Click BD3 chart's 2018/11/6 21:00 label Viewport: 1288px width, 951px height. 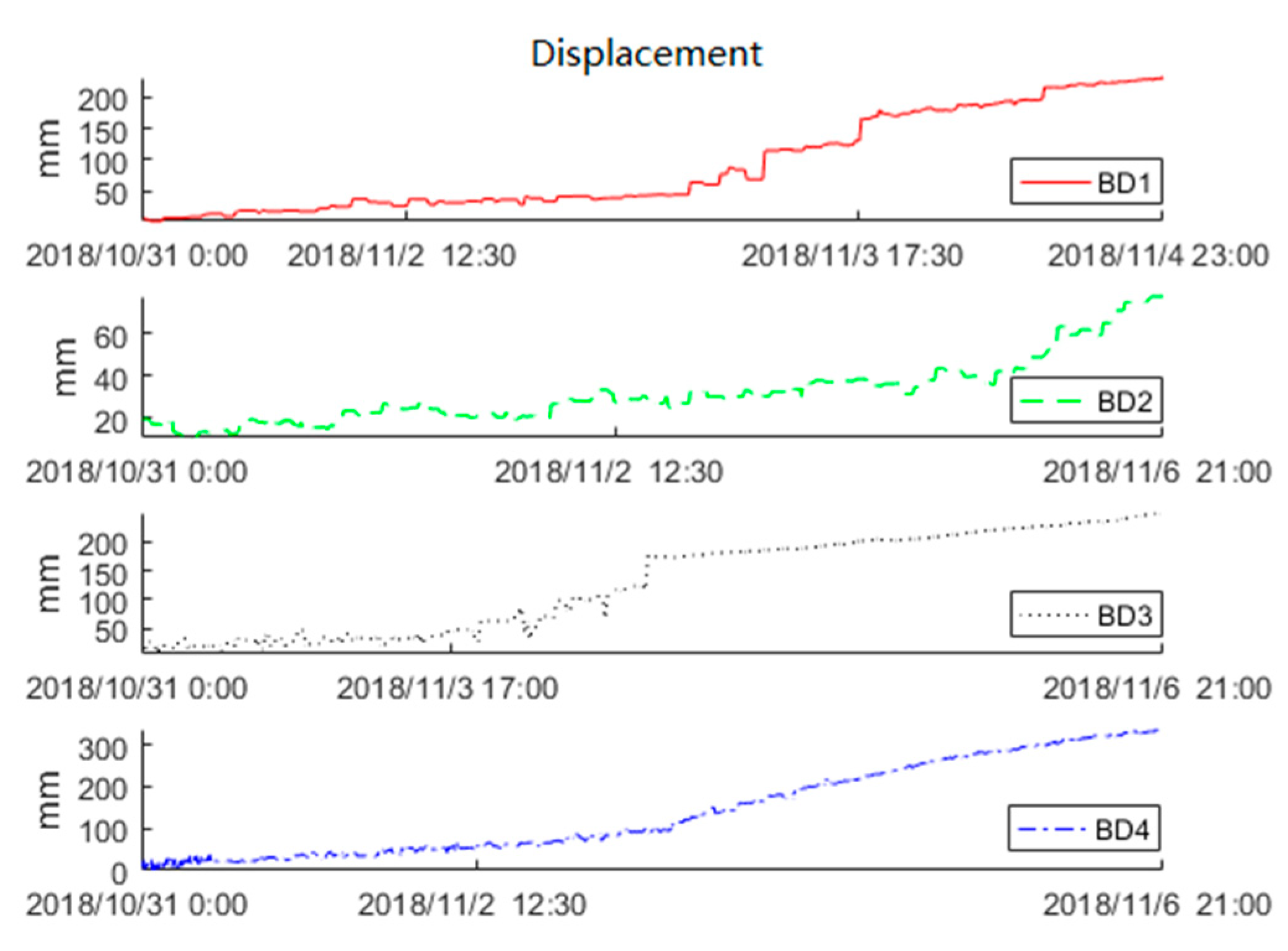click(x=1157, y=688)
